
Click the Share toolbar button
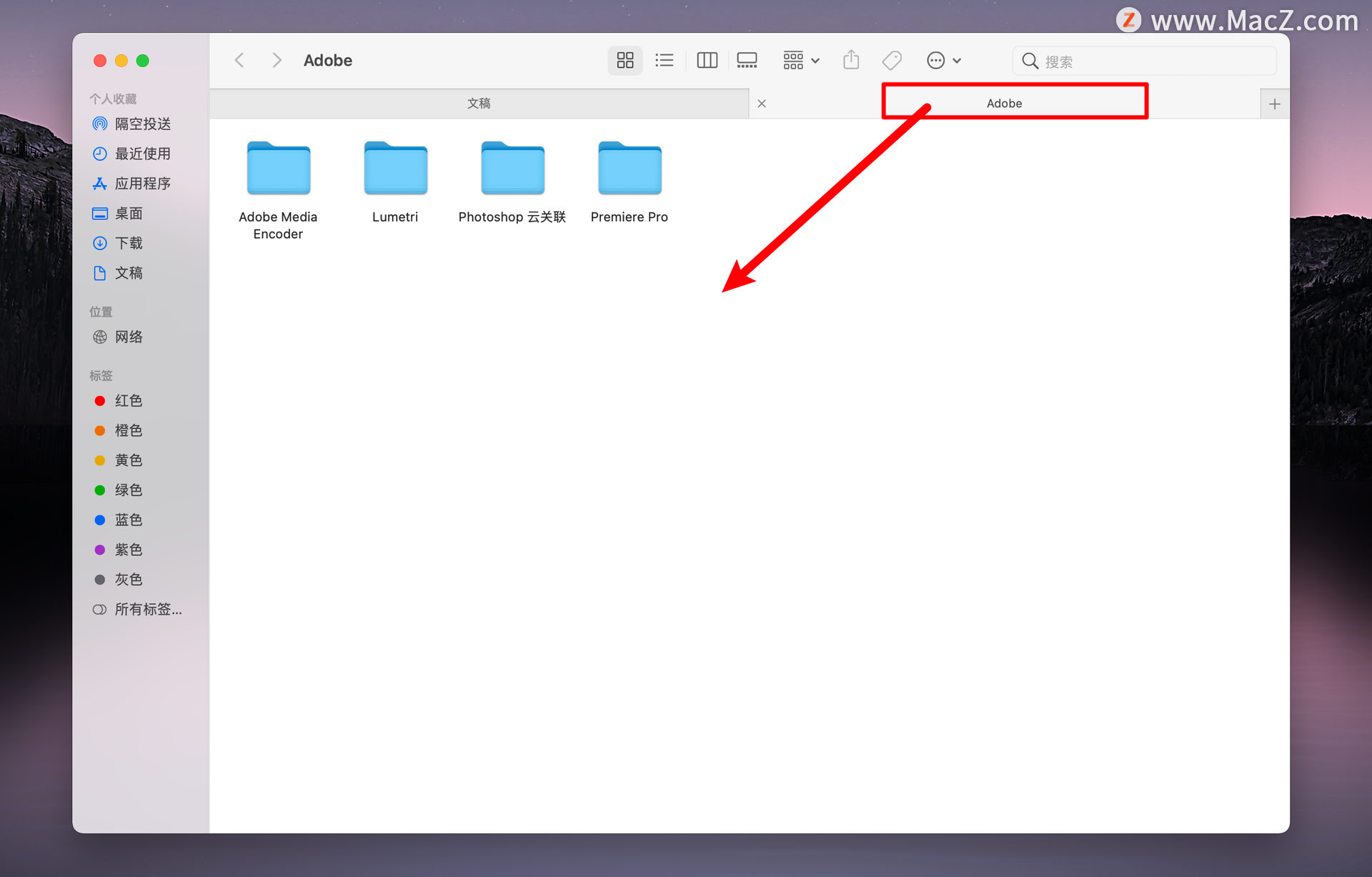point(851,61)
